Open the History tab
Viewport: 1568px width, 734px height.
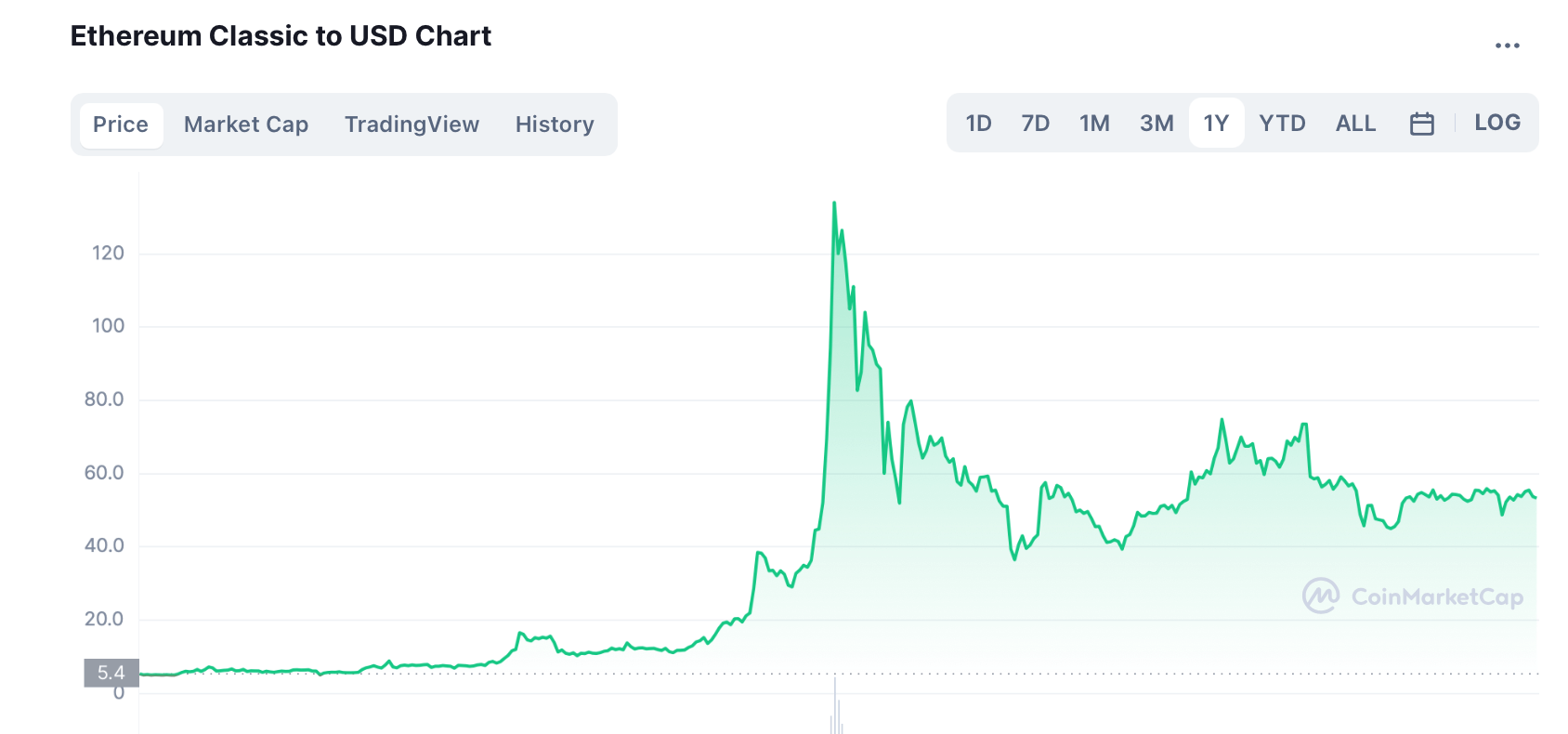pos(555,125)
